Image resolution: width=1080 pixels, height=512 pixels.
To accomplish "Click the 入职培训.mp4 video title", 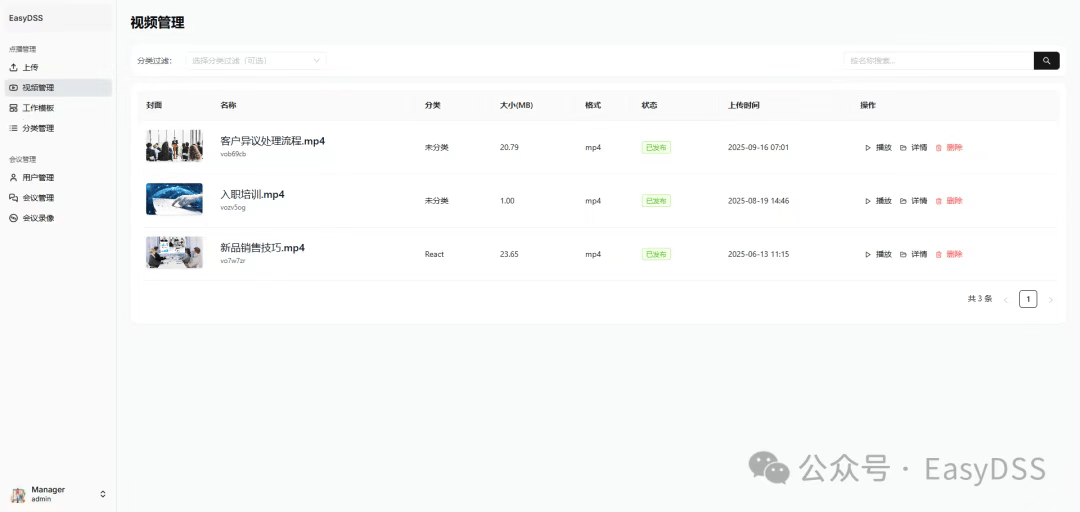I will point(252,195).
